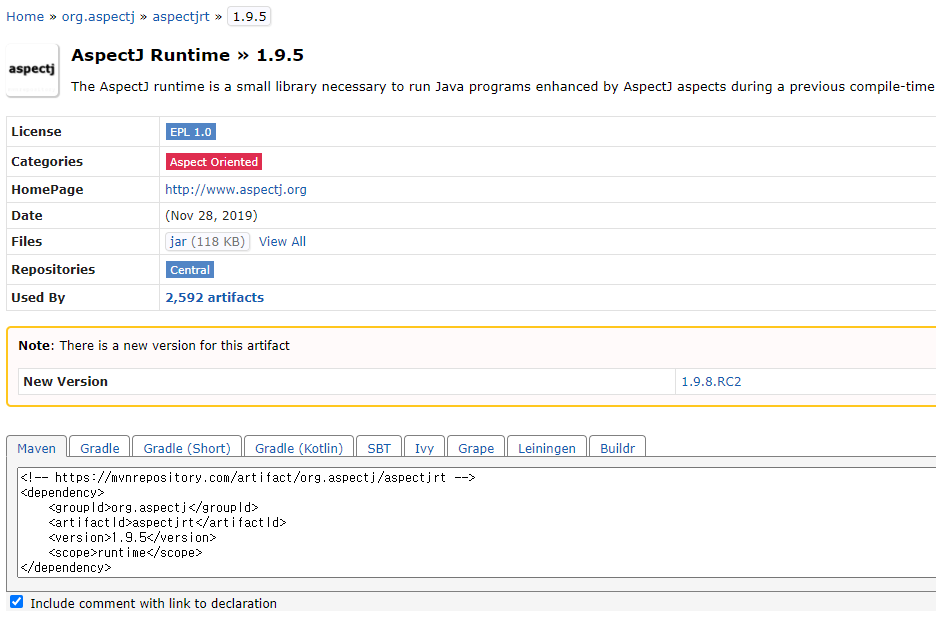Click the AspectJ runtime description paragraph
The height and width of the screenshot is (624, 936).
click(x=503, y=87)
